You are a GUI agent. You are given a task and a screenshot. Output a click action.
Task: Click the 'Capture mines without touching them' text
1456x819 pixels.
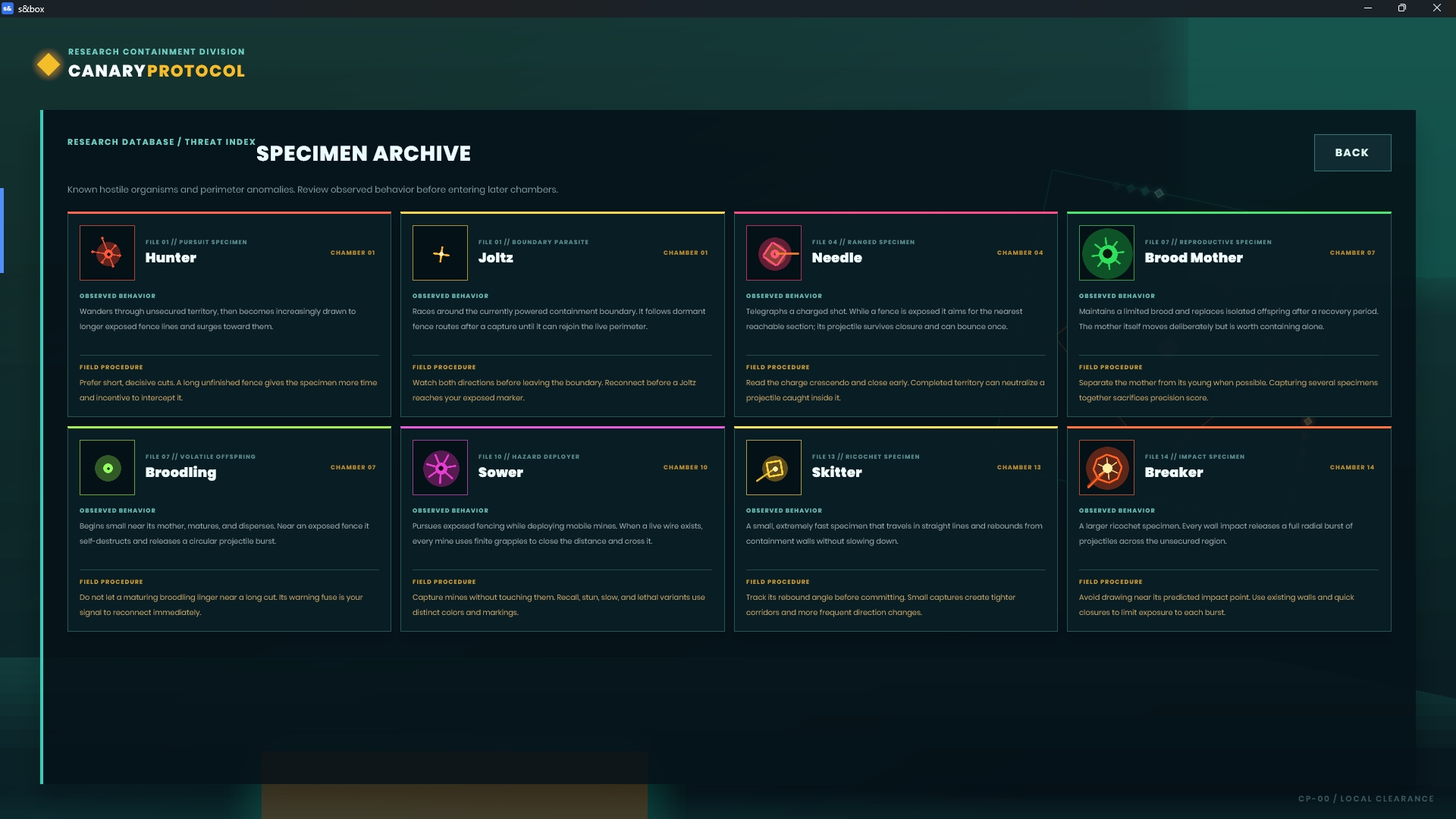559,605
